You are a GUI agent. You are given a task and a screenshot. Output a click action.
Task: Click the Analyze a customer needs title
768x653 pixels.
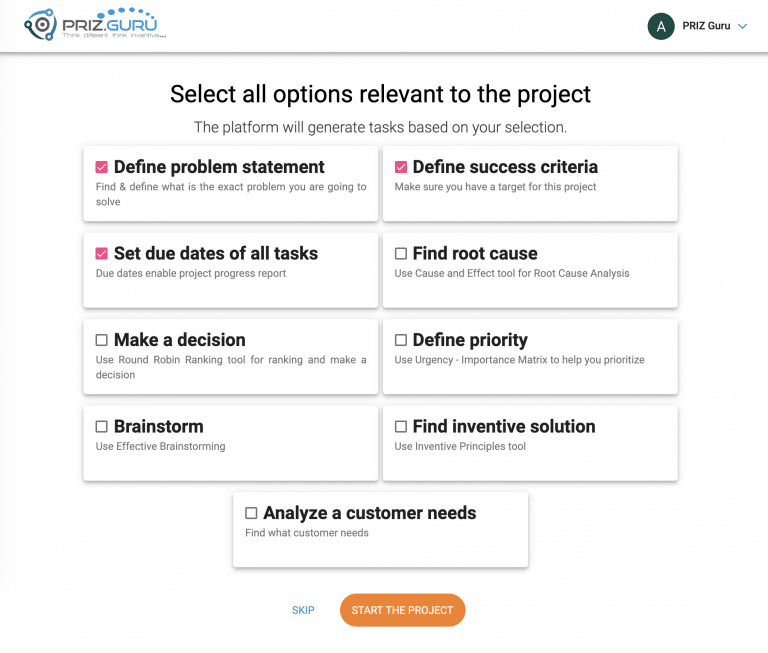[369, 513]
